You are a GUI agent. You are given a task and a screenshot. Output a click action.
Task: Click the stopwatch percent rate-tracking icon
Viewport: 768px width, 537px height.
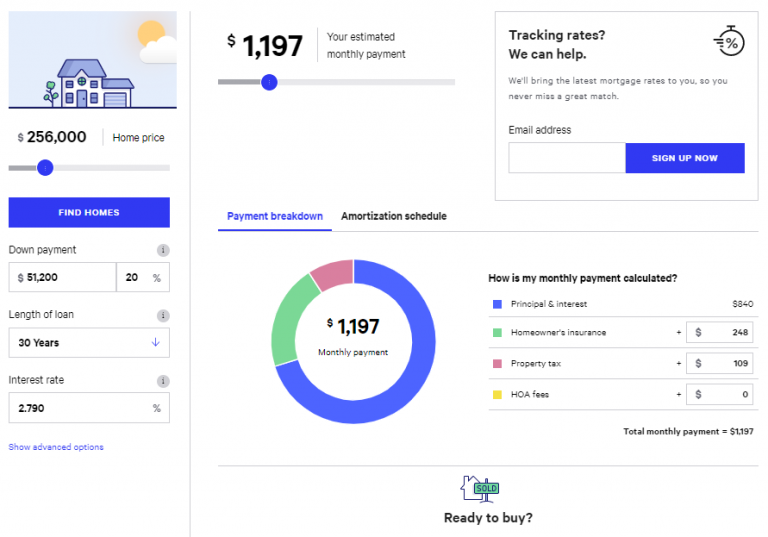click(x=728, y=41)
